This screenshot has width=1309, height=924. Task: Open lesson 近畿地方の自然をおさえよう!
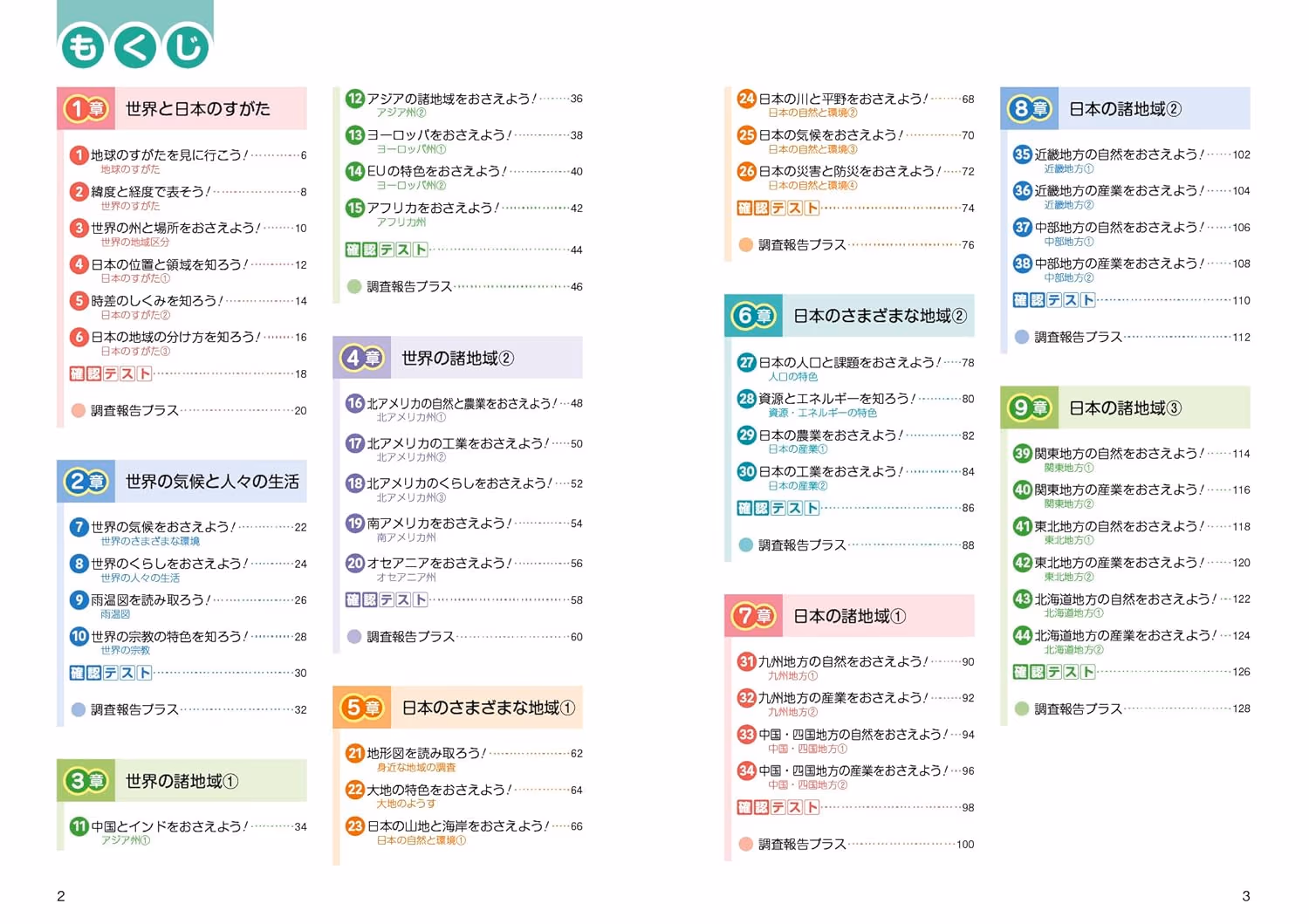(x=1119, y=154)
